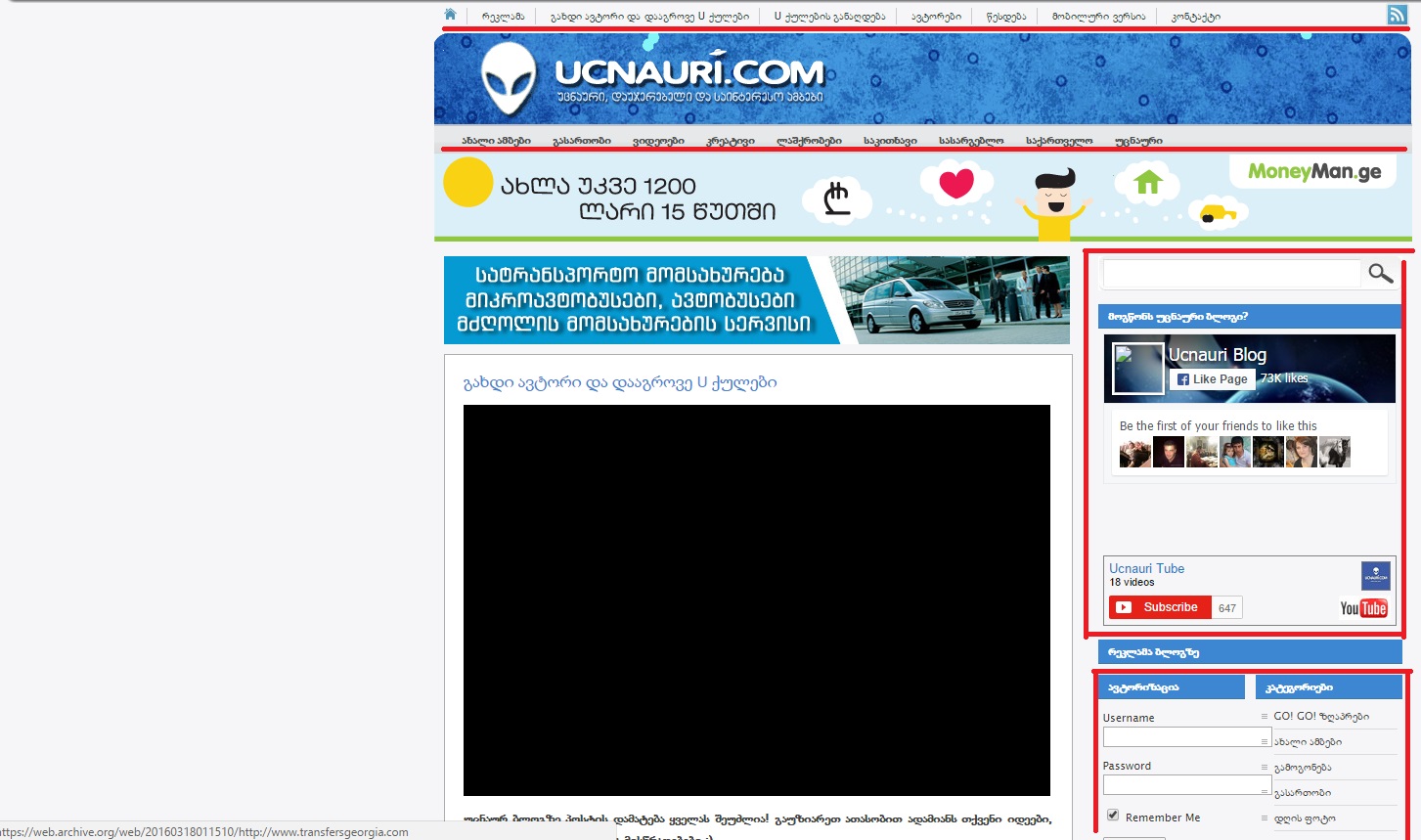Open the Ucnauri Tube channel link

point(1146,568)
